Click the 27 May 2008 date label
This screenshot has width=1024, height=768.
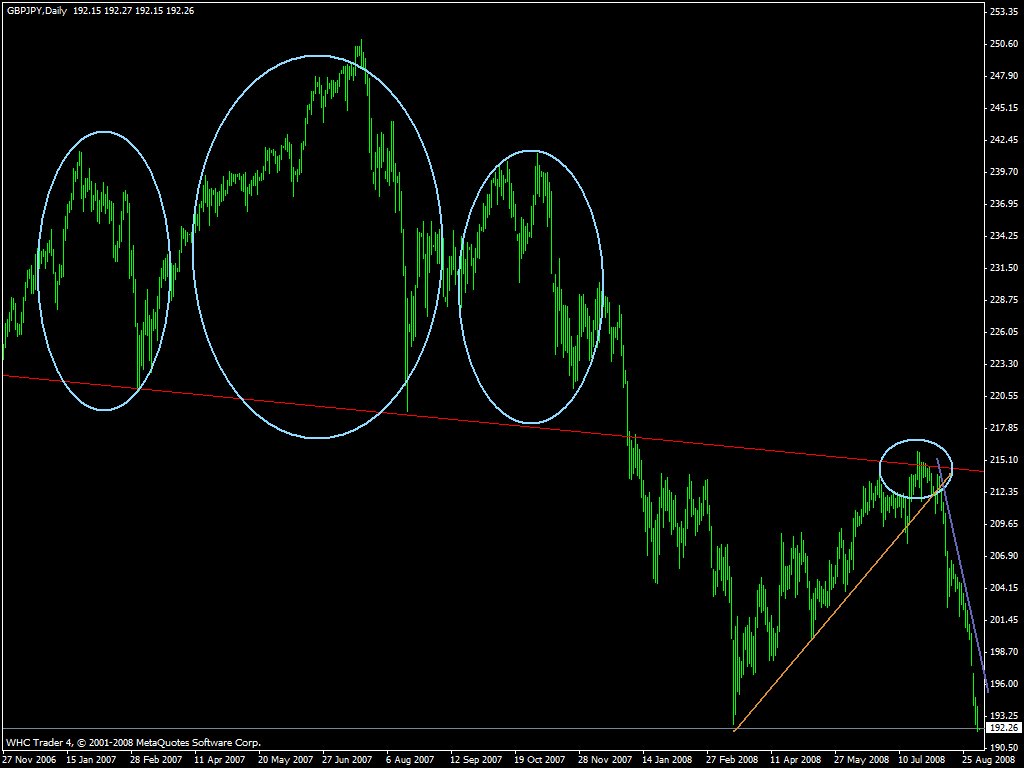pyautogui.click(x=861, y=760)
